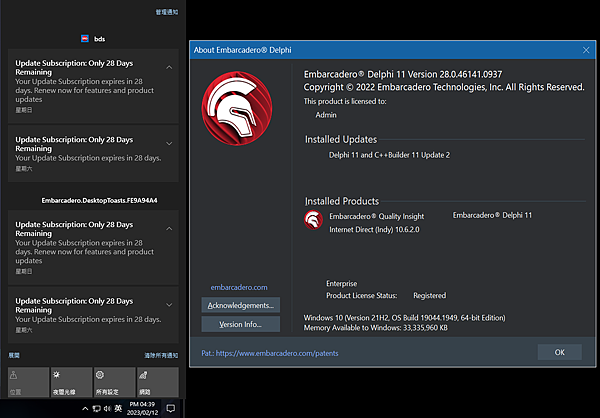Viewport: 600px width, 418px height.
Task: Click 清除所有通知 to clear all notifications
Action: [x=161, y=355]
